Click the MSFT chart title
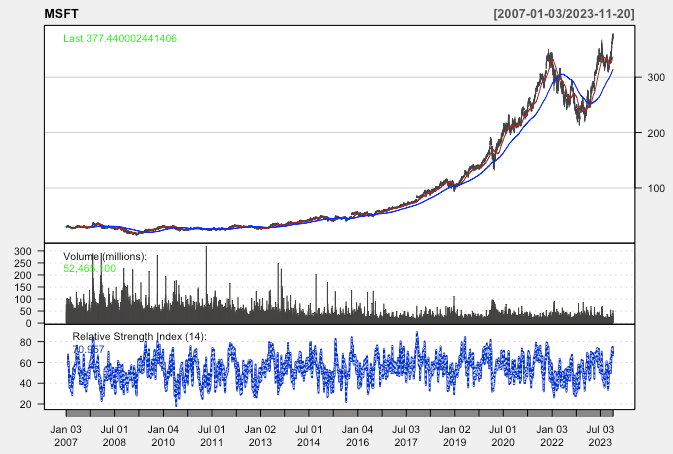This screenshot has height=454, width=673. [x=61, y=14]
